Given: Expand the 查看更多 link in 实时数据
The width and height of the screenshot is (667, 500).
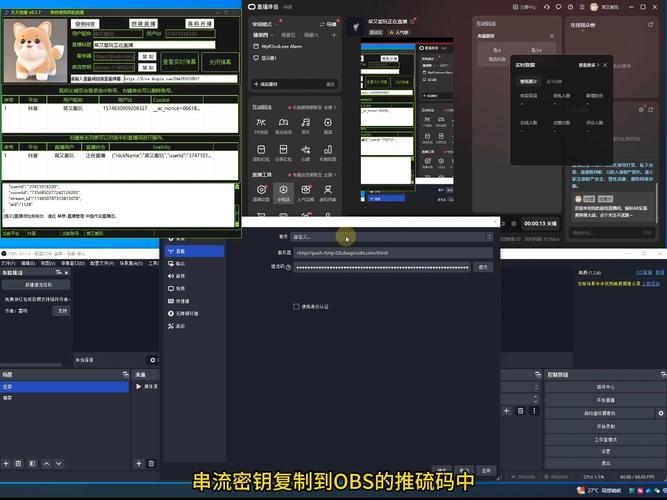Looking at the screenshot, I should 588,65.
